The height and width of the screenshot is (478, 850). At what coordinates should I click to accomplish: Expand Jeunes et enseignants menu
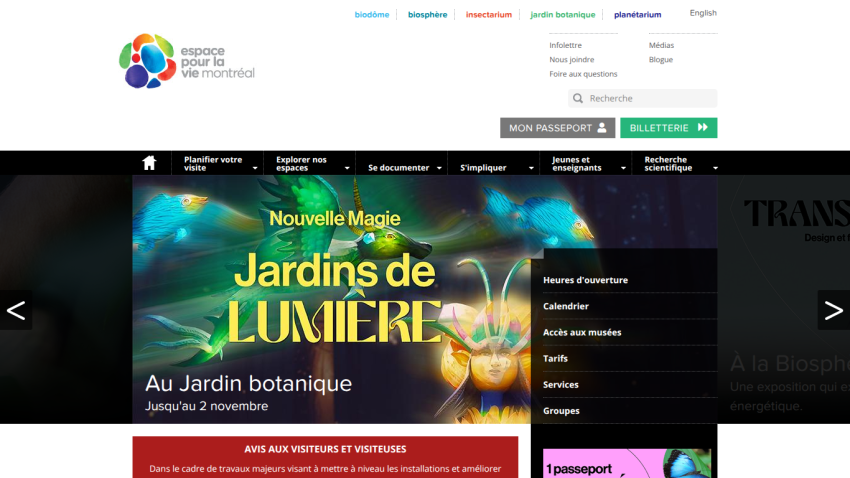click(x=586, y=163)
